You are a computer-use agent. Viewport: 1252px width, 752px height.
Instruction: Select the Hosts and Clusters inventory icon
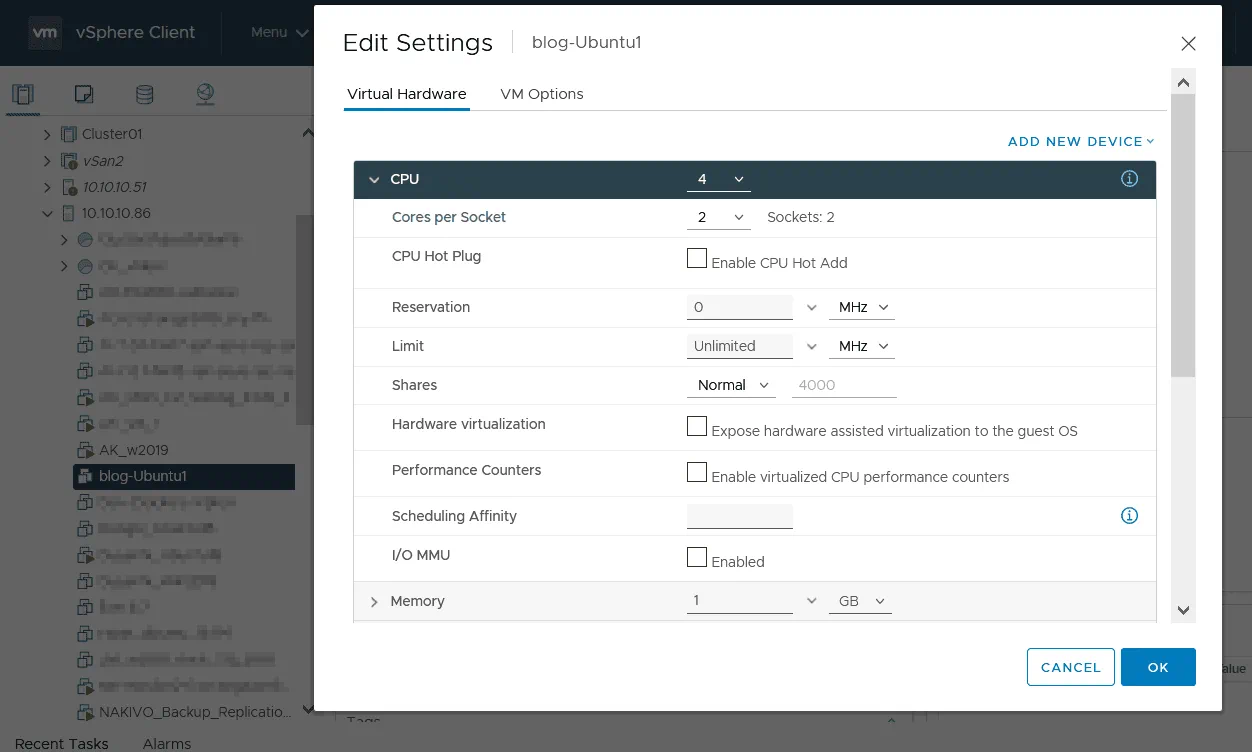(x=22, y=94)
